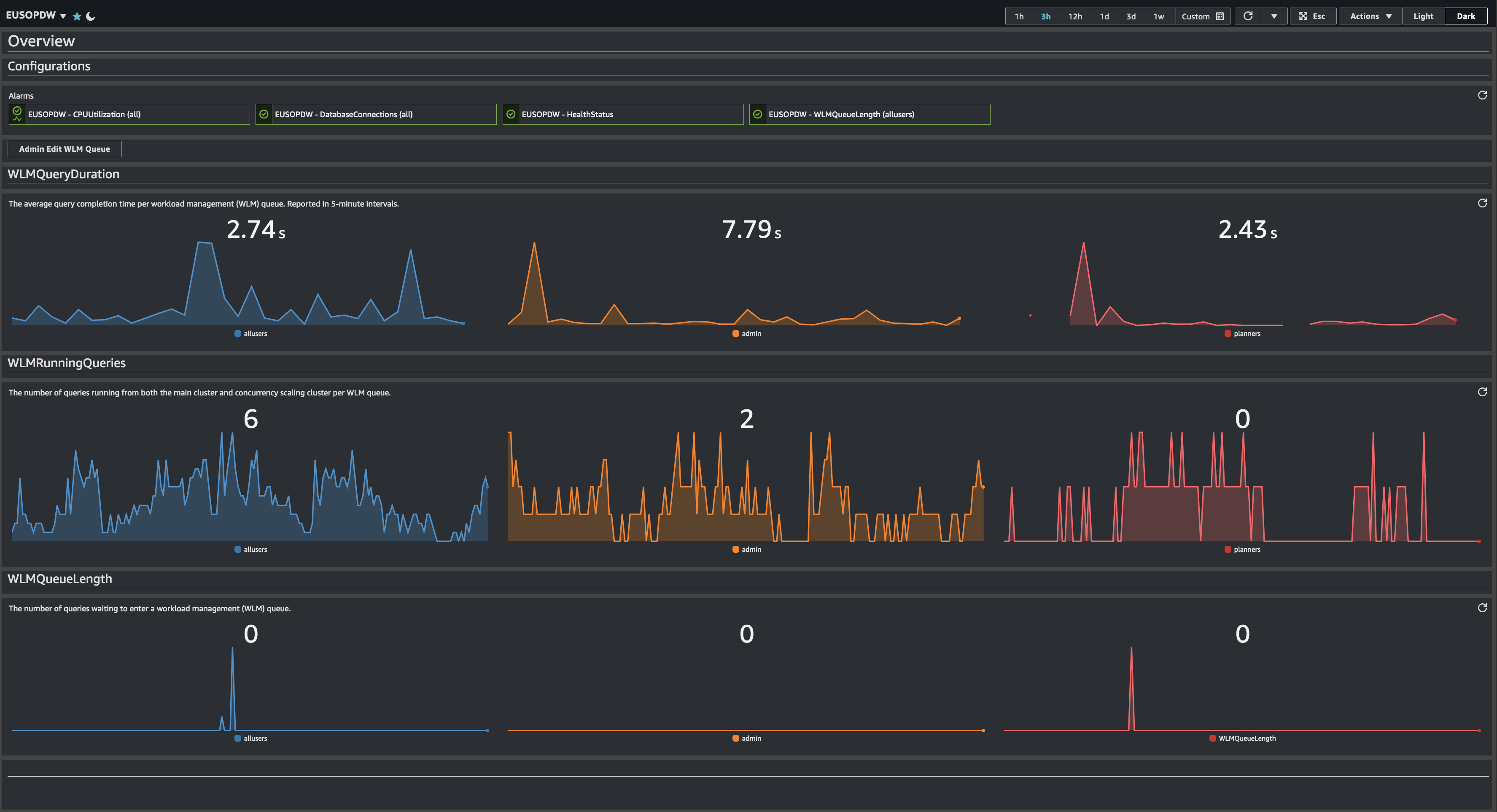The width and height of the screenshot is (1497, 812).
Task: Set time range to 3d
Action: (x=1131, y=16)
